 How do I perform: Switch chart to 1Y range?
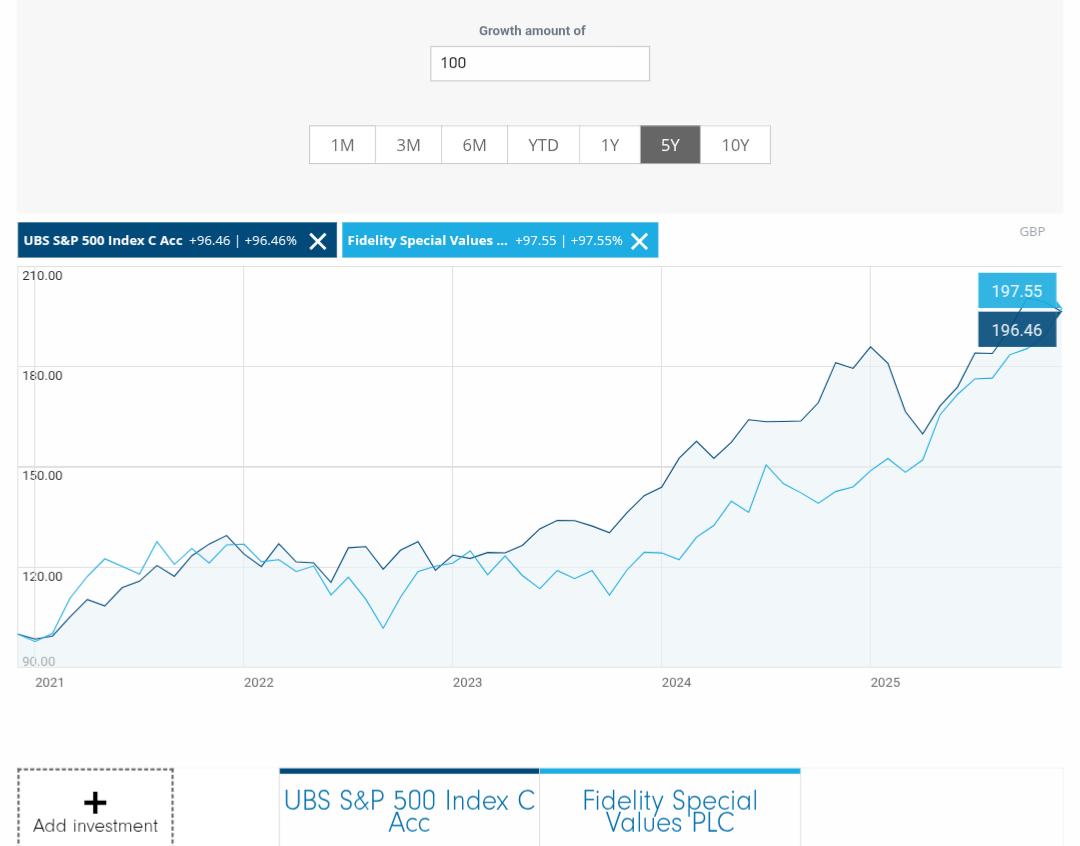610,145
